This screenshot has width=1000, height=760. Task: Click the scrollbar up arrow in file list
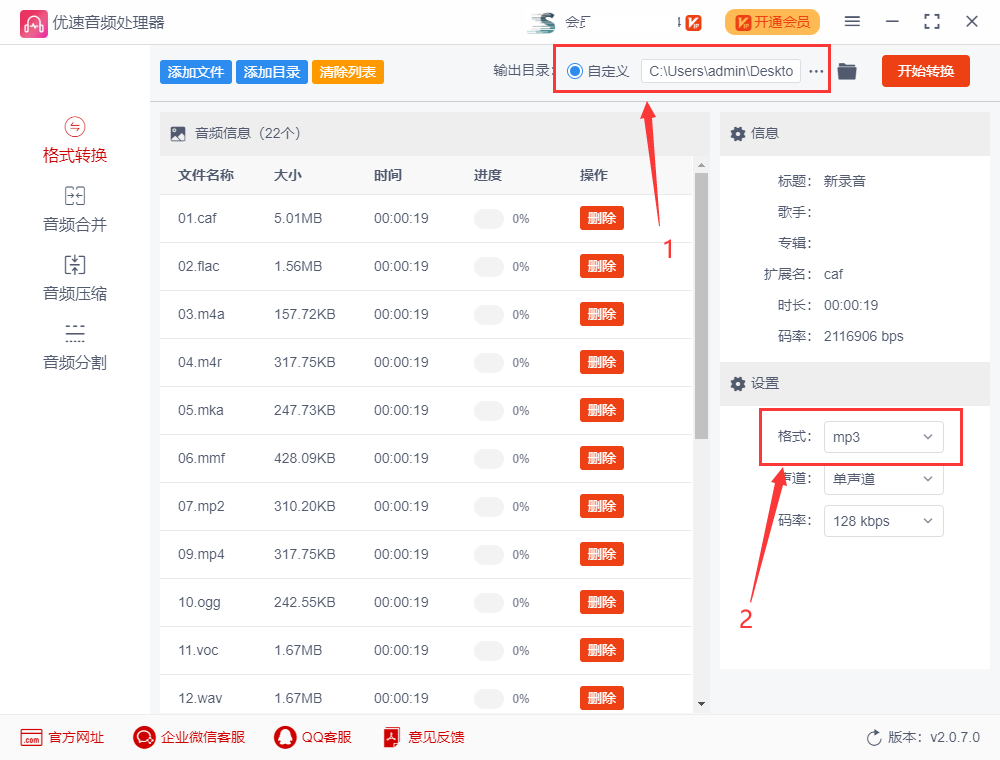701,165
